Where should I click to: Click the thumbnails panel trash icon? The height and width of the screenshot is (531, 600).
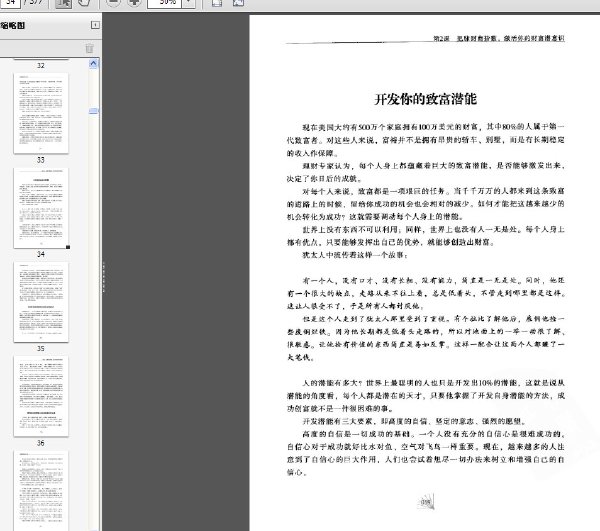[x=89, y=49]
